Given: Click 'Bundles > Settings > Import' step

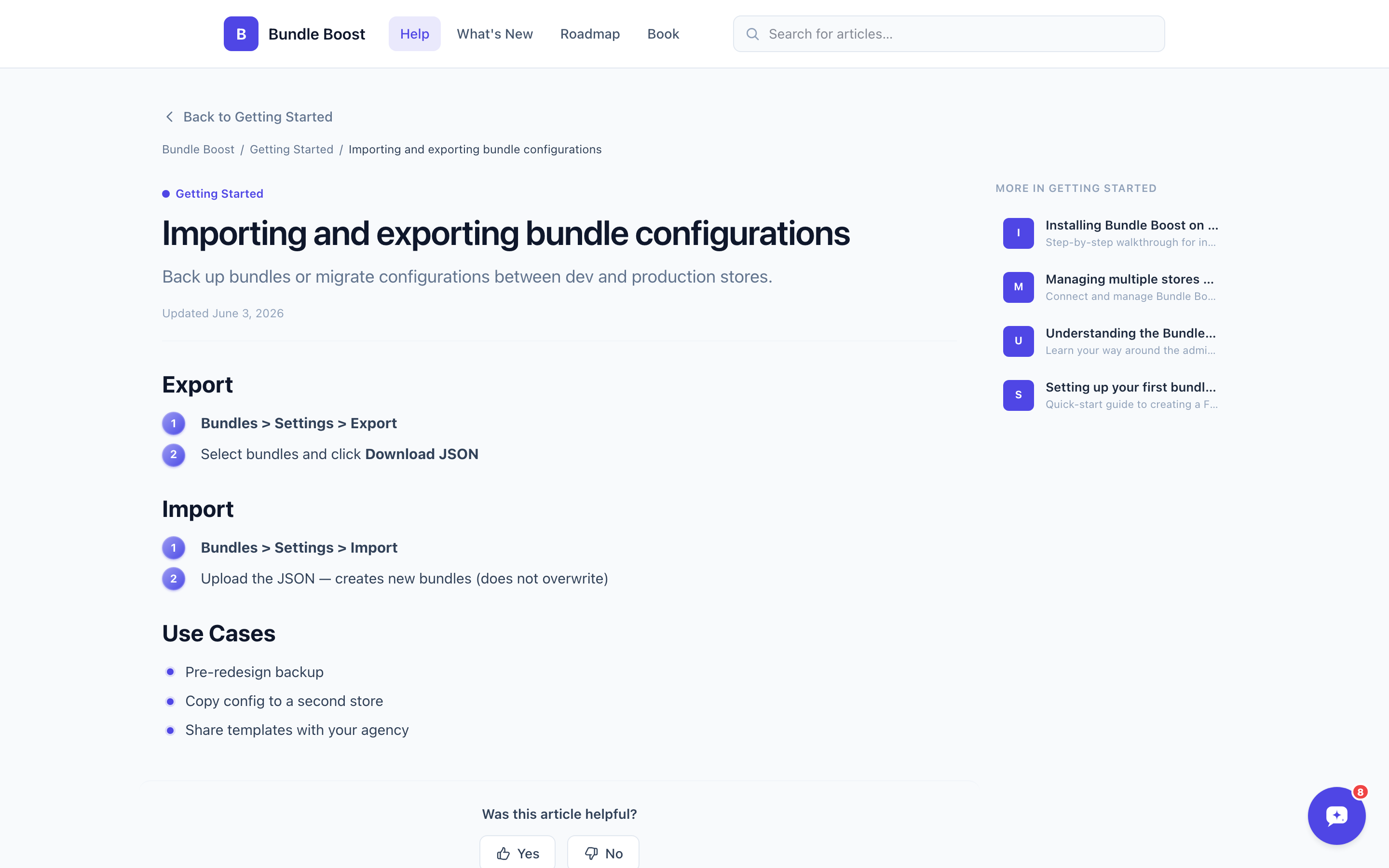Looking at the screenshot, I should click(x=299, y=548).
